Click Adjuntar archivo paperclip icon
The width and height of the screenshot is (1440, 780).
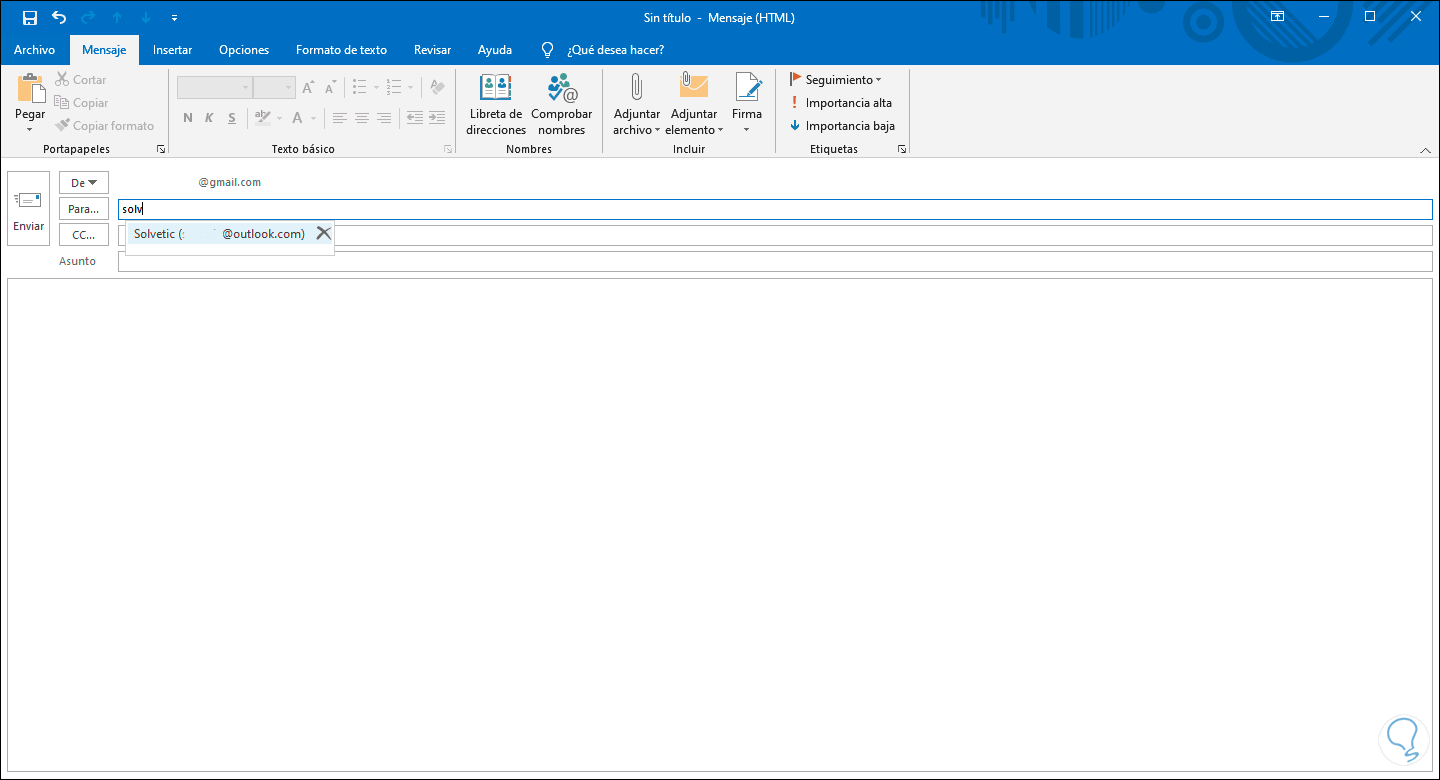point(636,88)
